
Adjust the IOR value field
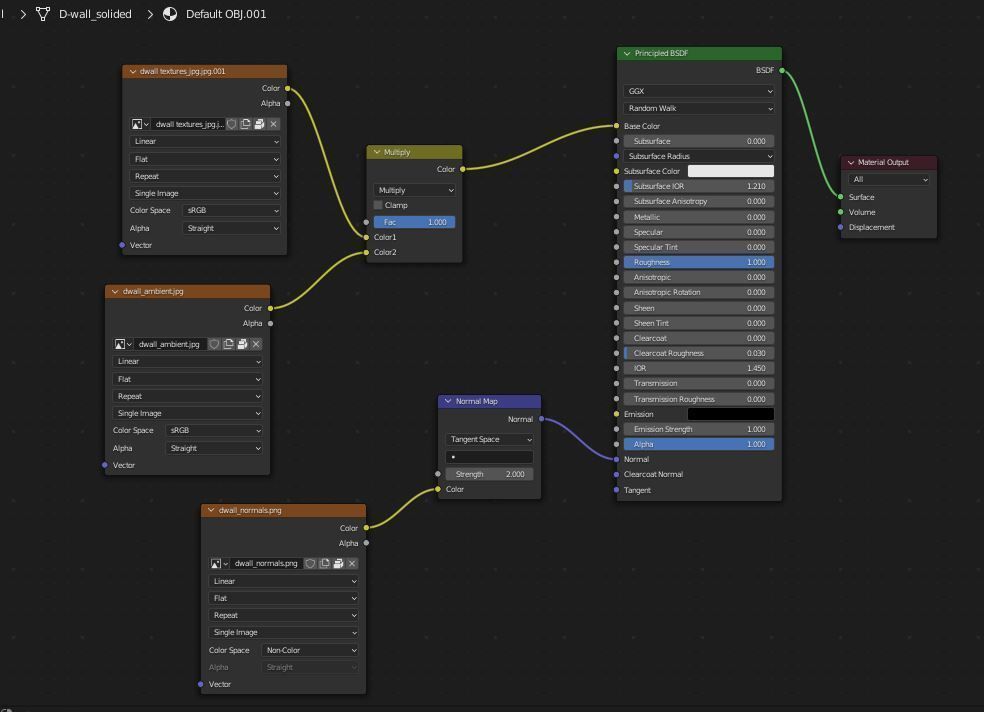tap(699, 368)
